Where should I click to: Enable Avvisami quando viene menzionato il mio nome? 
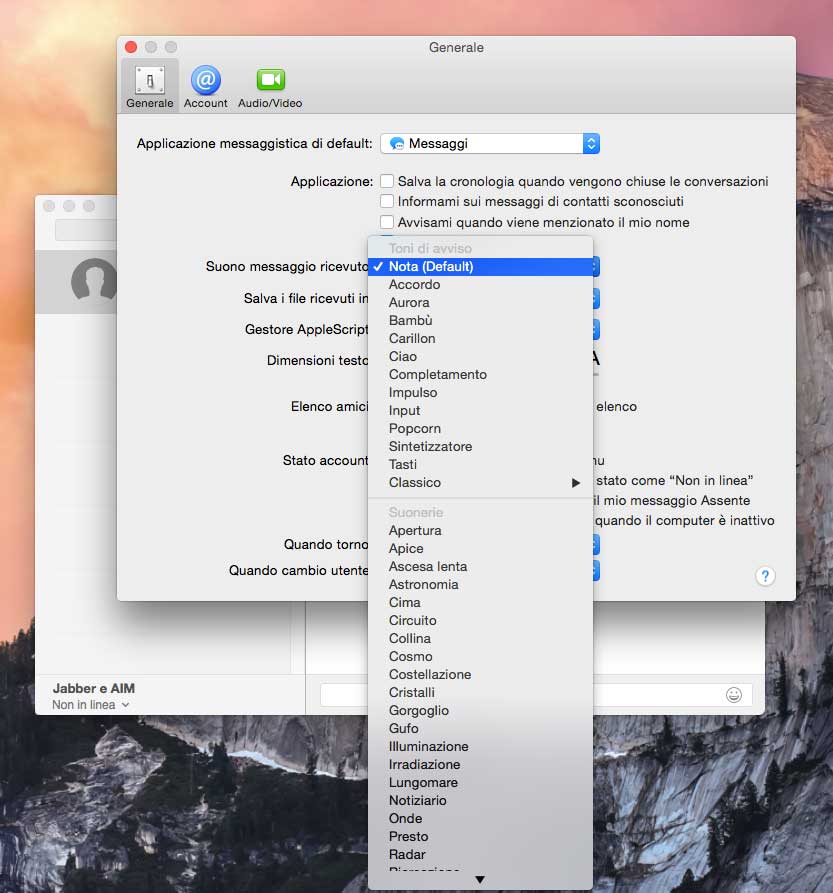tap(387, 222)
